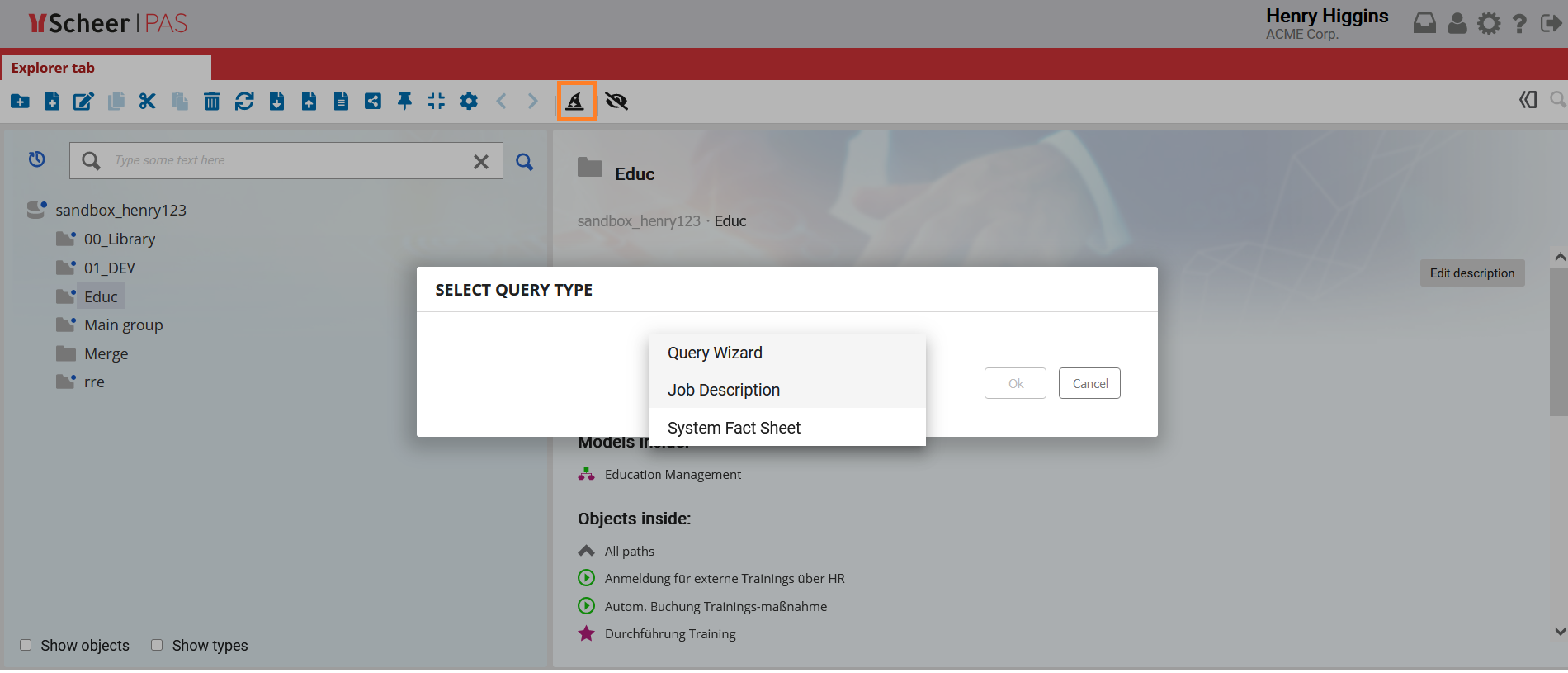Click the scrollbar up arrow on right
The image size is (1568, 673).
pos(1560,258)
